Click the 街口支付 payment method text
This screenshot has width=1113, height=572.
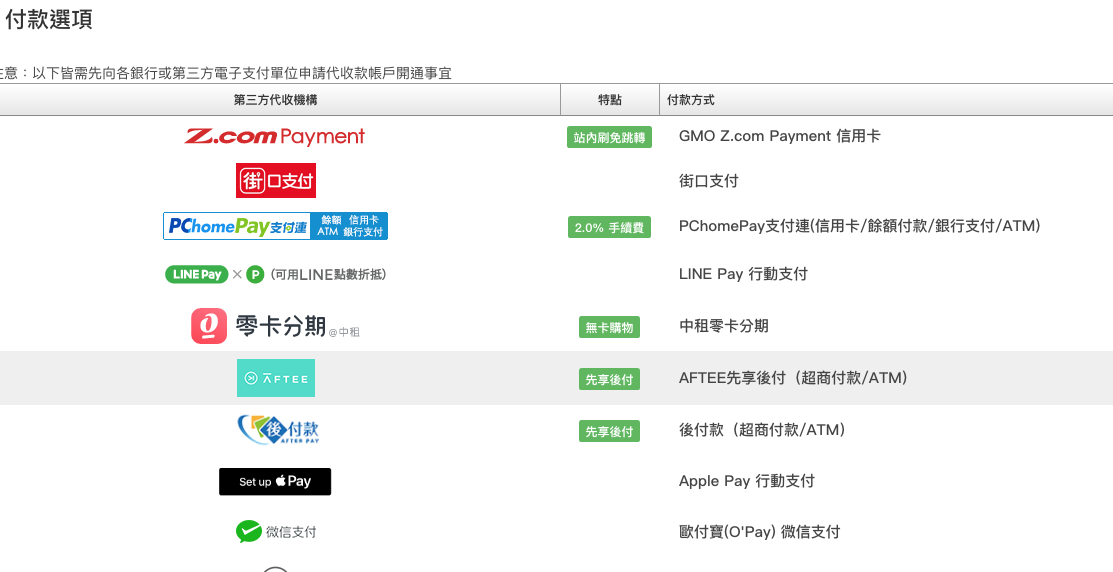tap(708, 181)
